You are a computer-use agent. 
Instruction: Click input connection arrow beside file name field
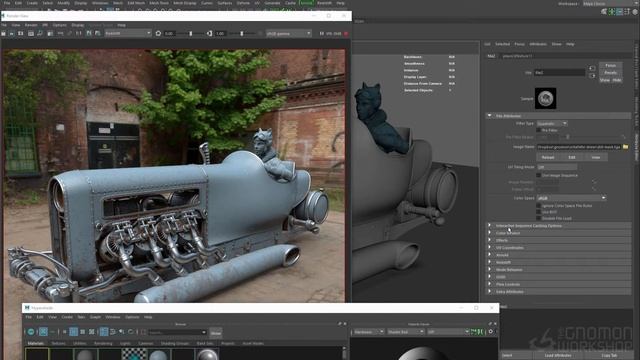[592, 68]
